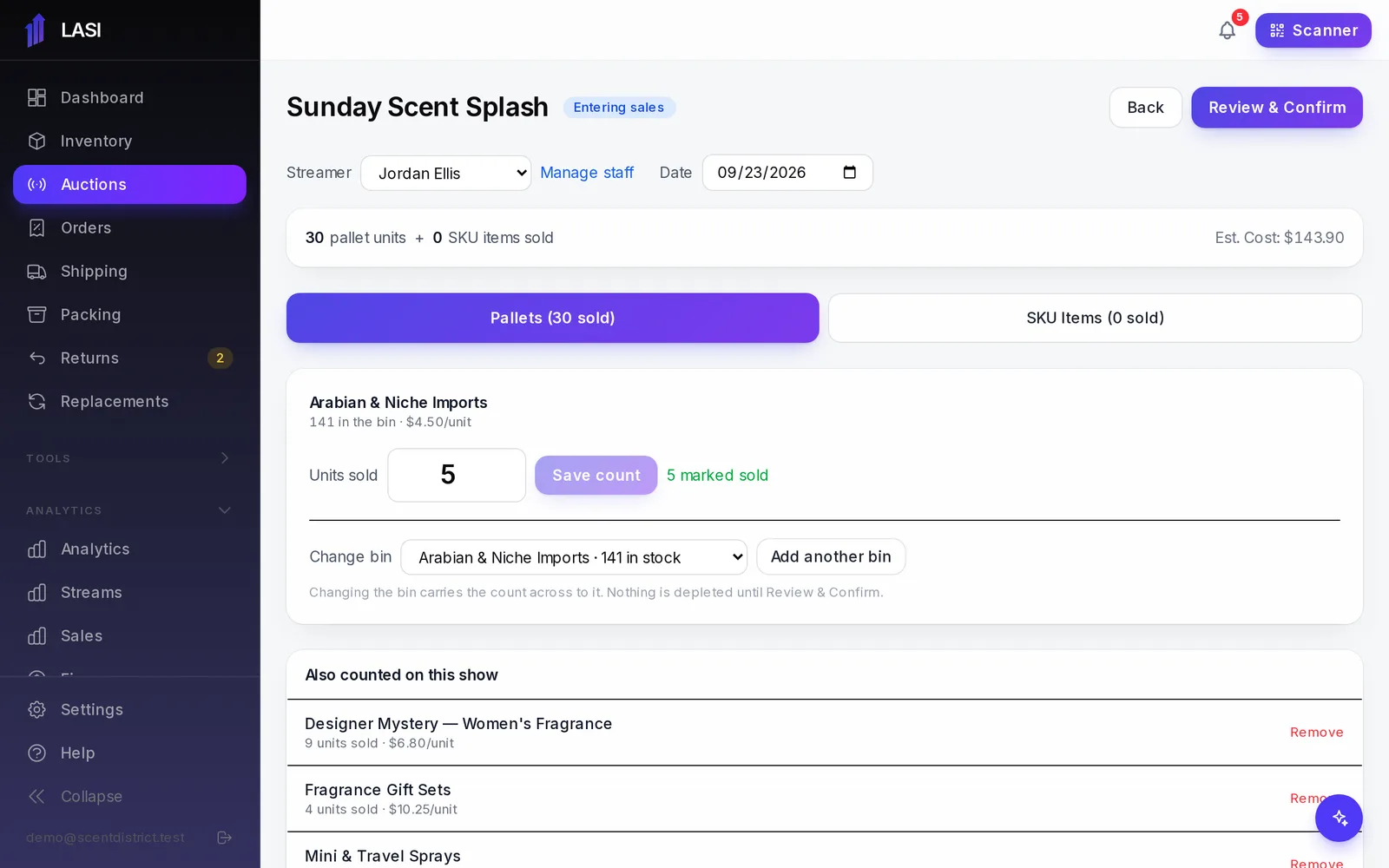Open the Sales chart icon

pos(36,635)
